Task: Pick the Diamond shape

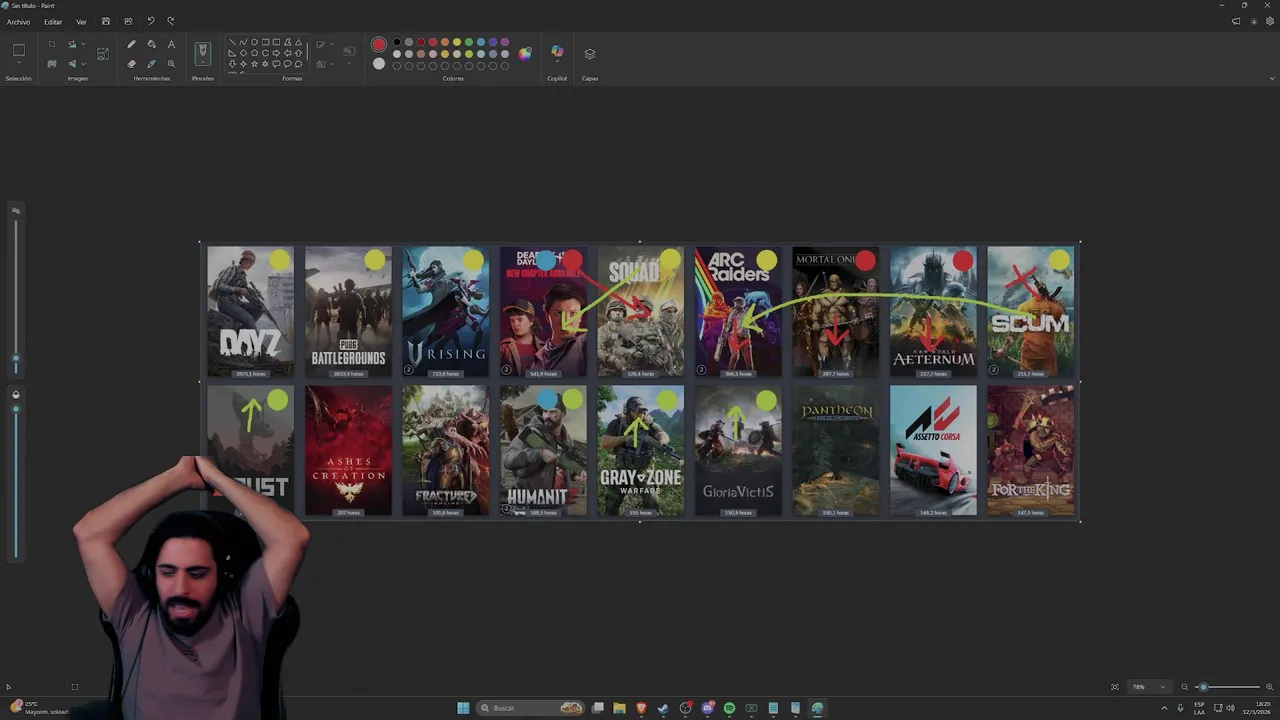Action: point(243,53)
